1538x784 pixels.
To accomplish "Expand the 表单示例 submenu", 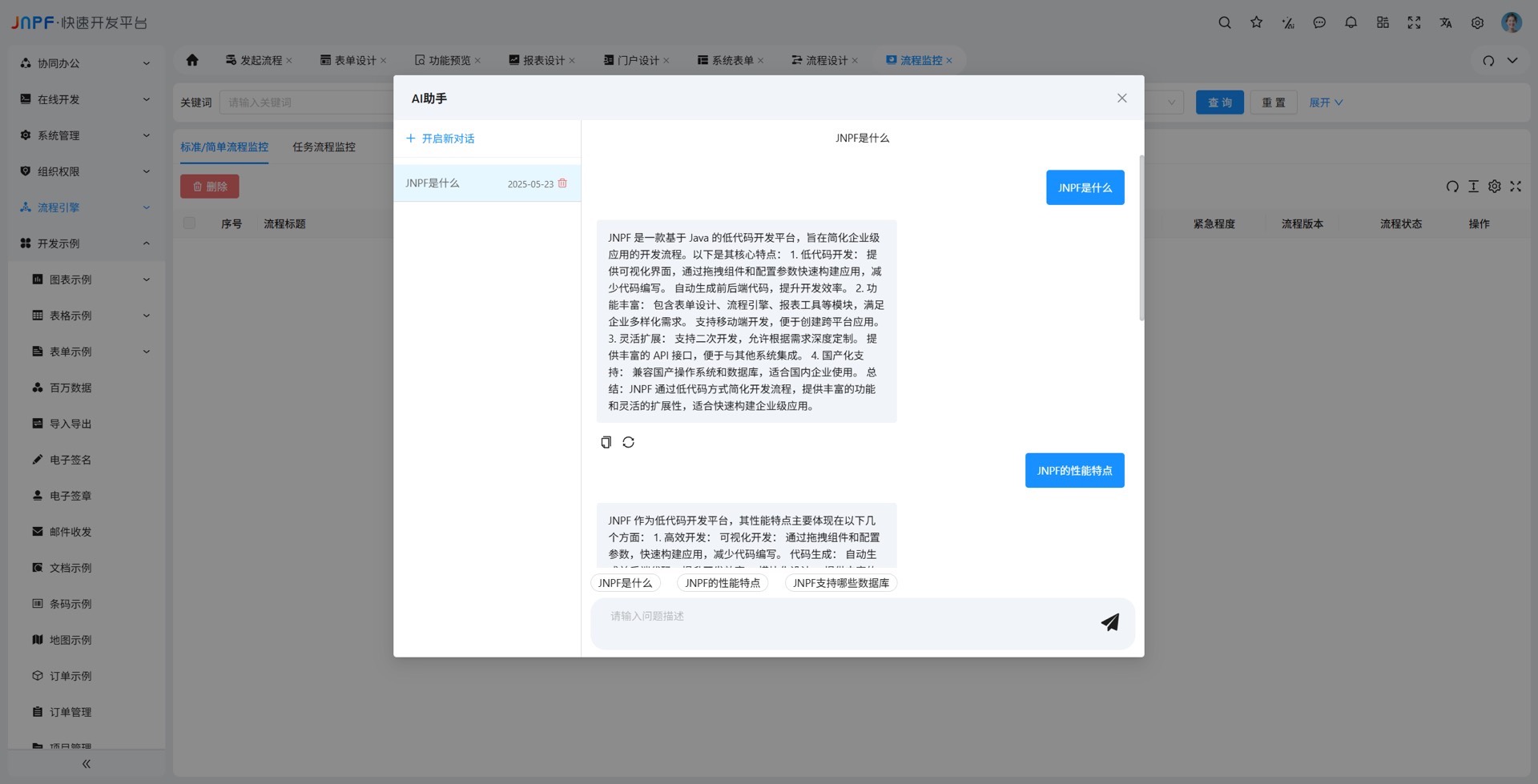I will 87,352.
